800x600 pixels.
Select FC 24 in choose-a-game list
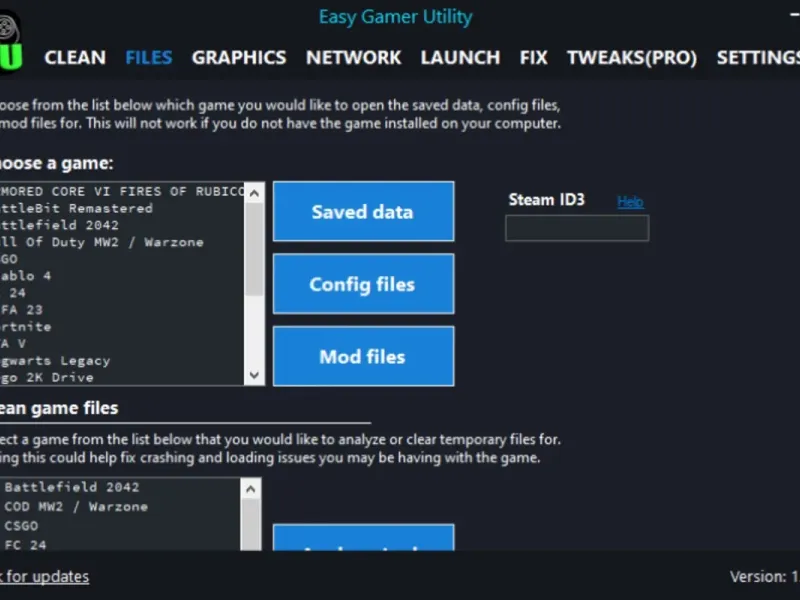(122, 293)
